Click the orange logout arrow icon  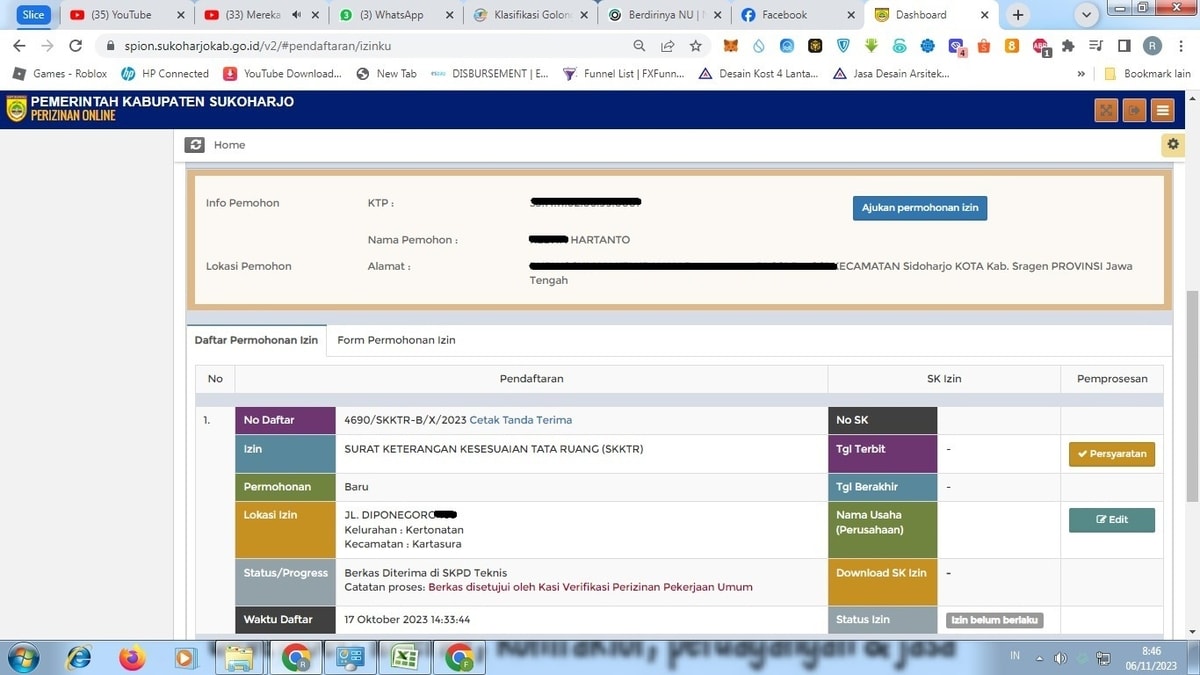coord(1133,110)
